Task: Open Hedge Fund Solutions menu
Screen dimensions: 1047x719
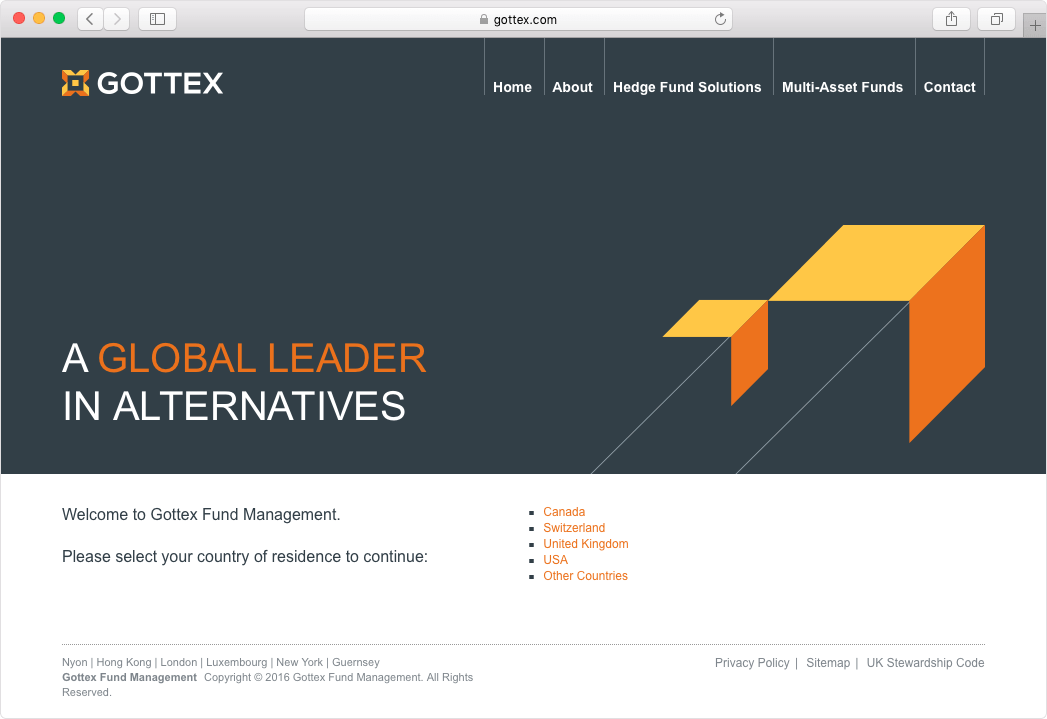Action: (687, 87)
